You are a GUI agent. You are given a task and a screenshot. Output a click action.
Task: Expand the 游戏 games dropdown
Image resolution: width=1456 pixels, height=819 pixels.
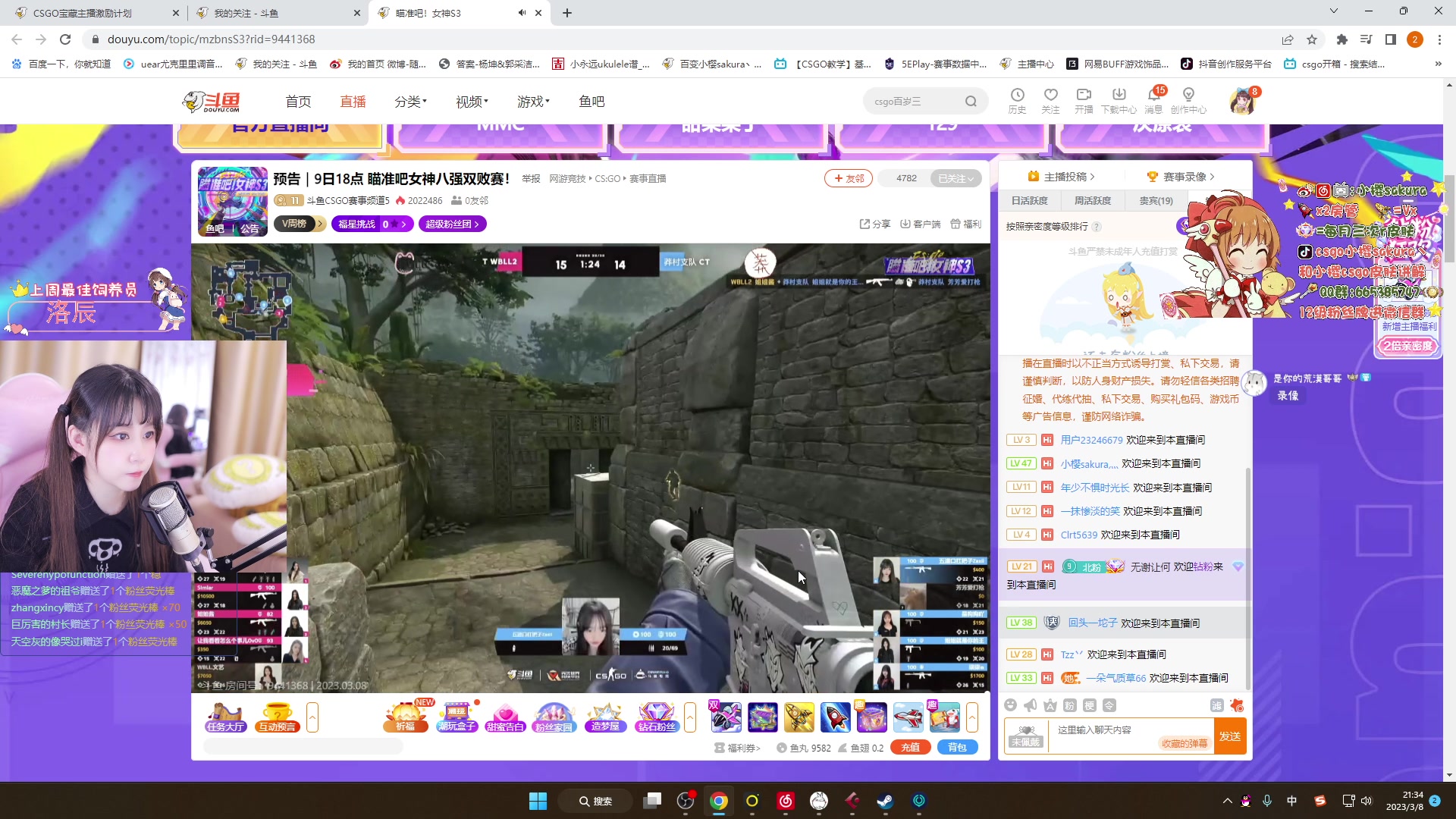point(533,102)
